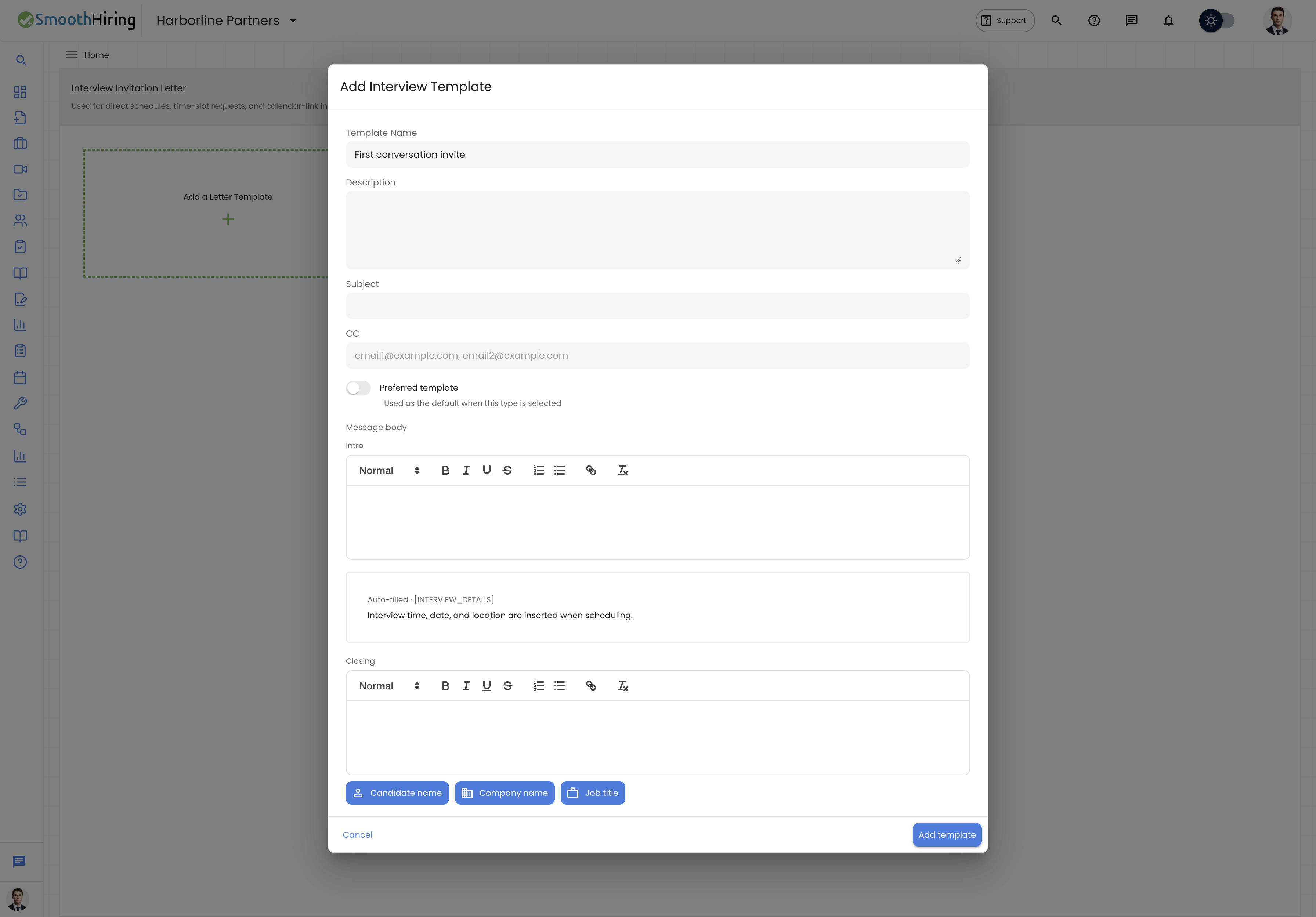Click the Support button
This screenshot has height=917, width=1316.
click(1005, 21)
